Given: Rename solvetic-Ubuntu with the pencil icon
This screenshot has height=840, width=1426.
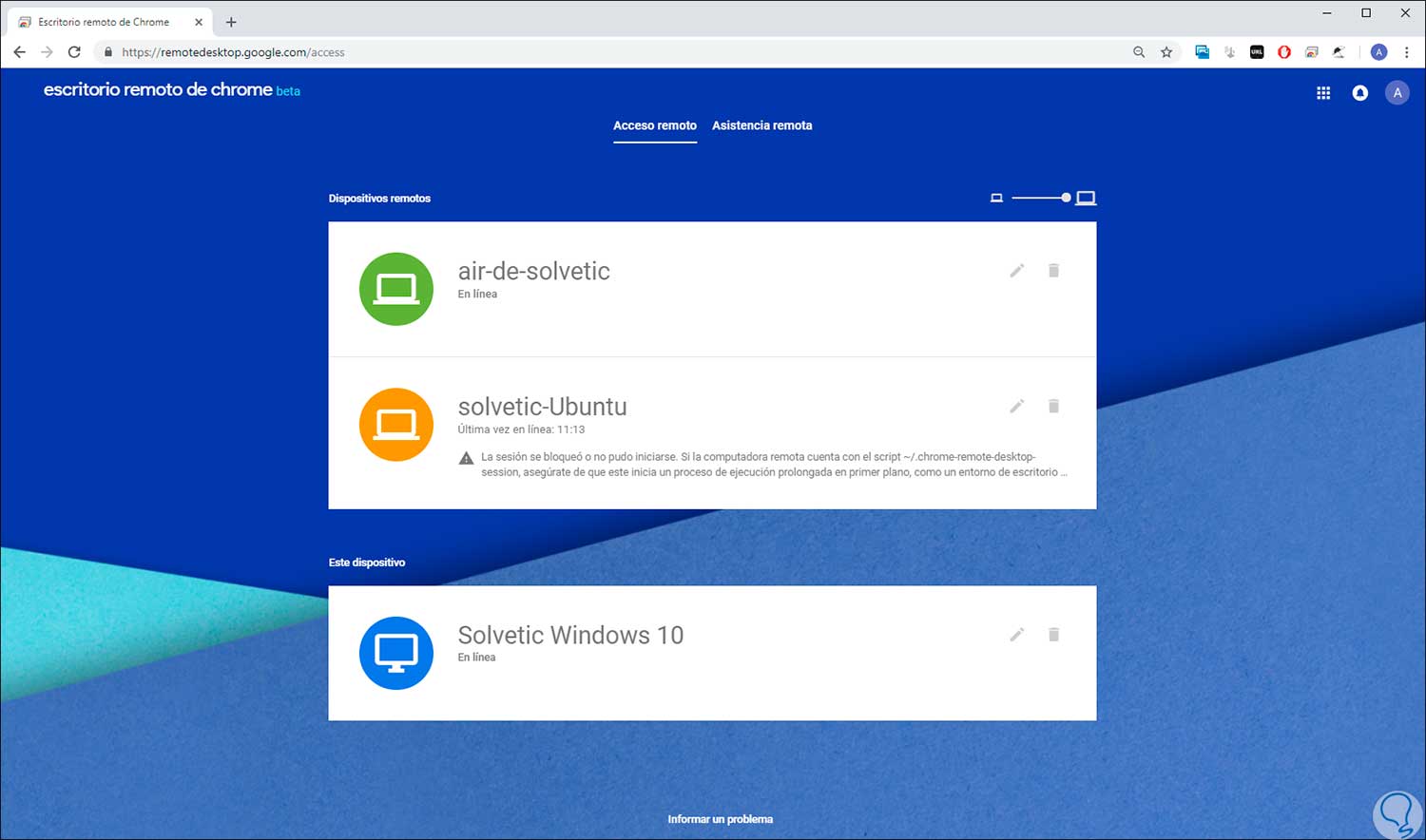Looking at the screenshot, I should point(1016,407).
